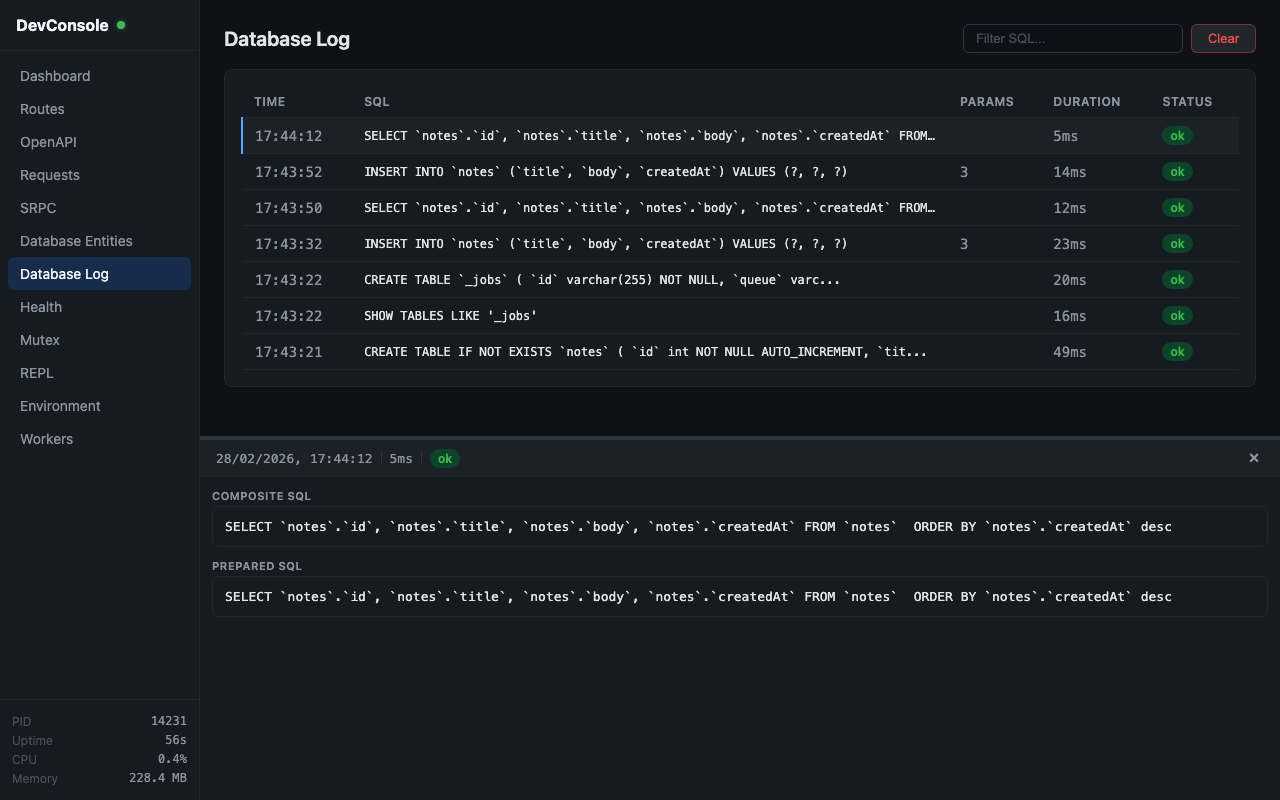
Task: Click ok badge in detail panel header
Action: [445, 459]
